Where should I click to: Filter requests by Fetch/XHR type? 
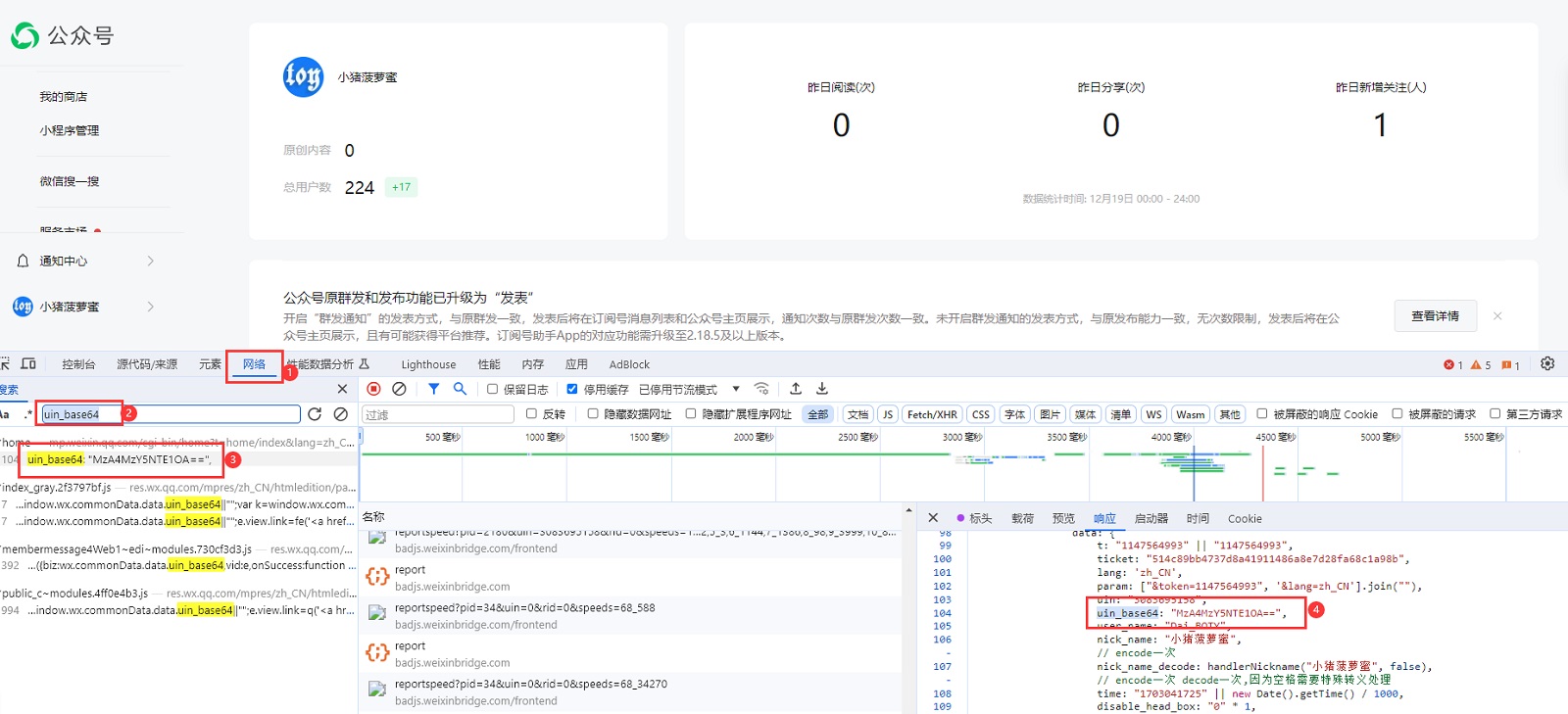pos(932,414)
